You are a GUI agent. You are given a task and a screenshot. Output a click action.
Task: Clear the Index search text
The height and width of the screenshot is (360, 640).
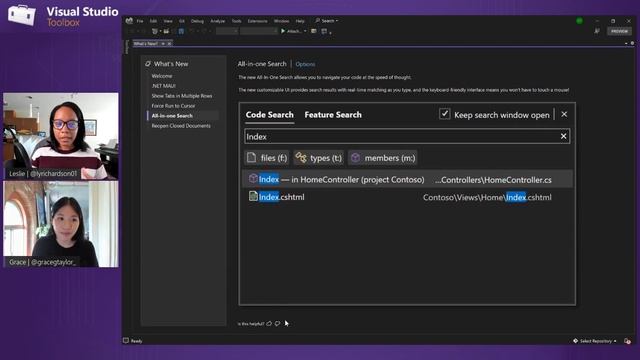click(564, 136)
